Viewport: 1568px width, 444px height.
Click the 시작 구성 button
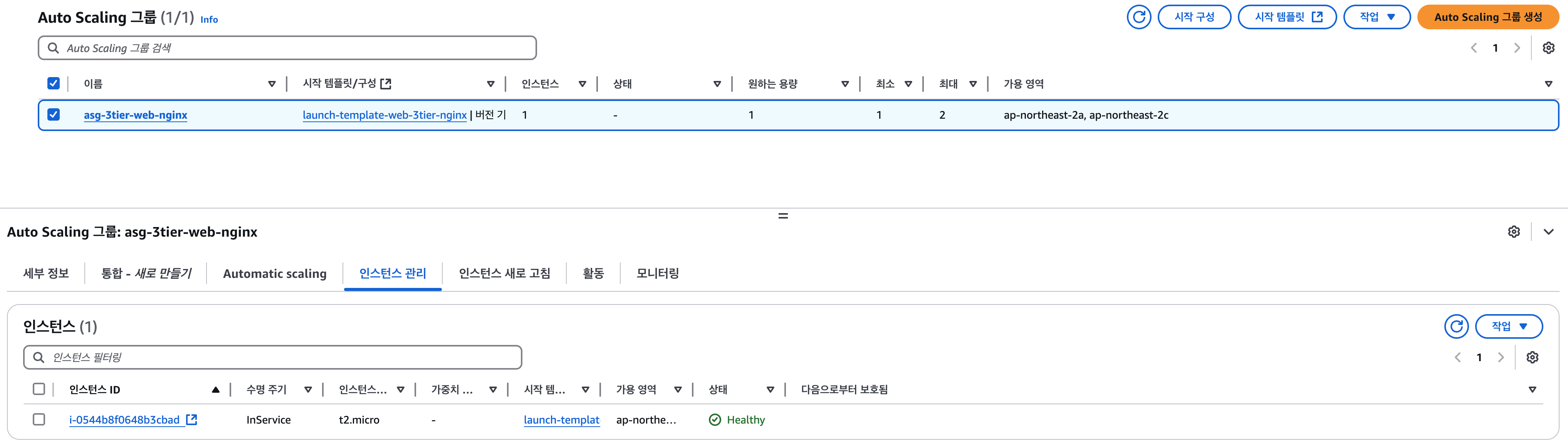[1194, 17]
